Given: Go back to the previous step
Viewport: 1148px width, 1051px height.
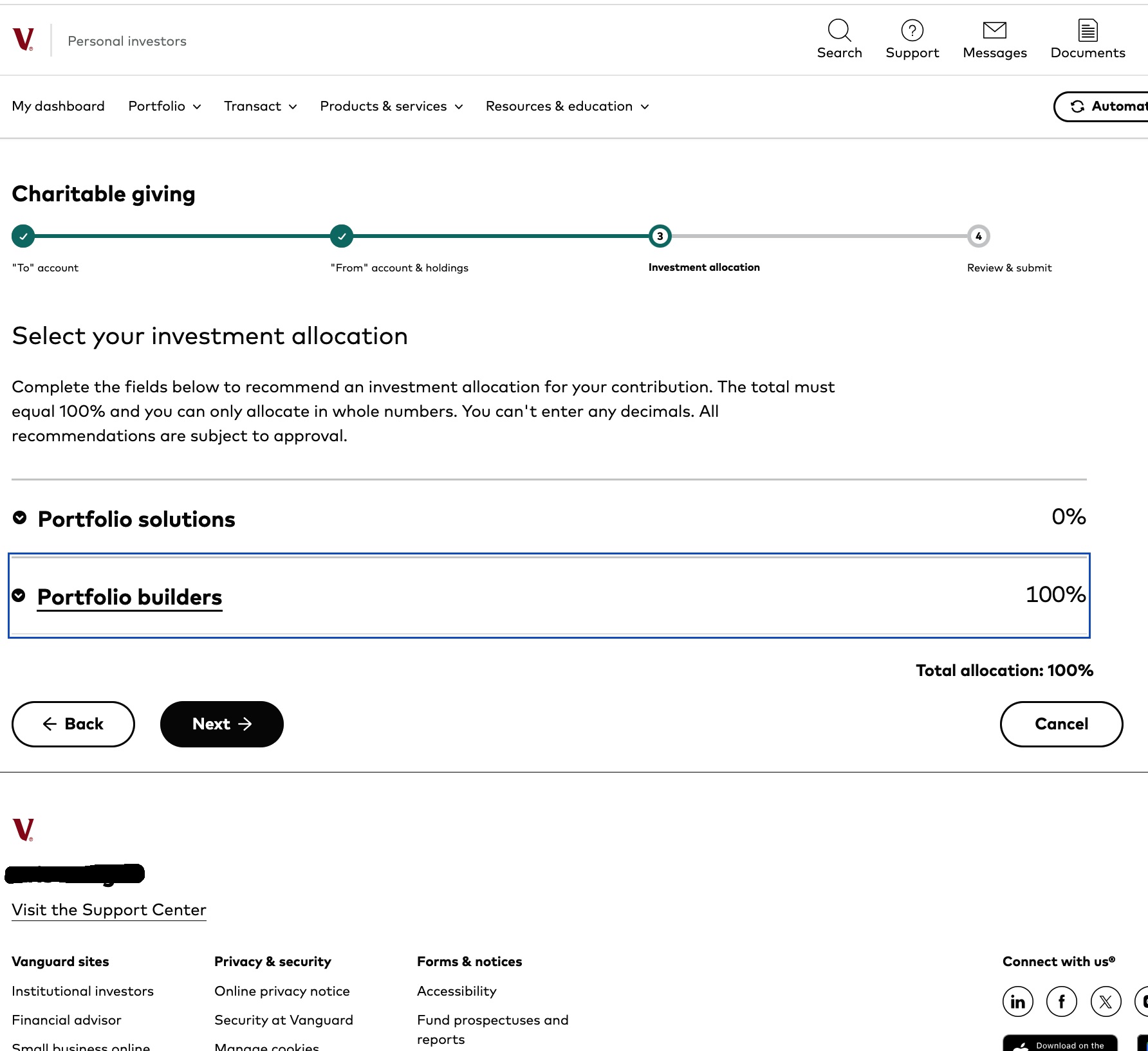Looking at the screenshot, I should 73,724.
